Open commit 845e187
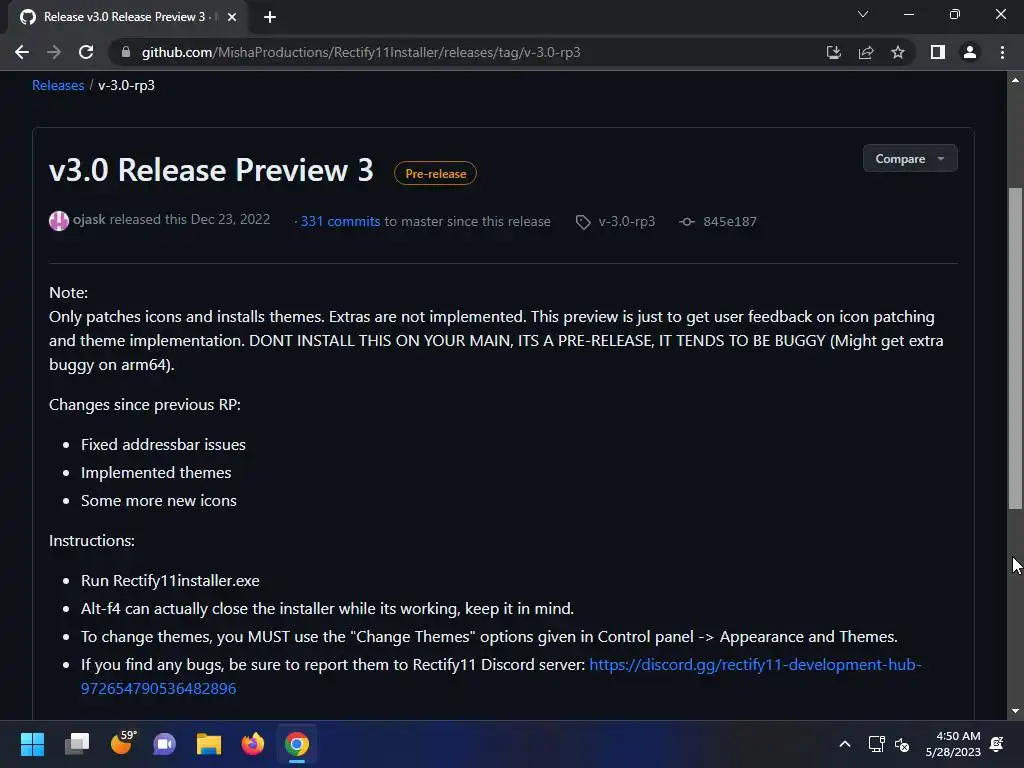 coord(729,221)
